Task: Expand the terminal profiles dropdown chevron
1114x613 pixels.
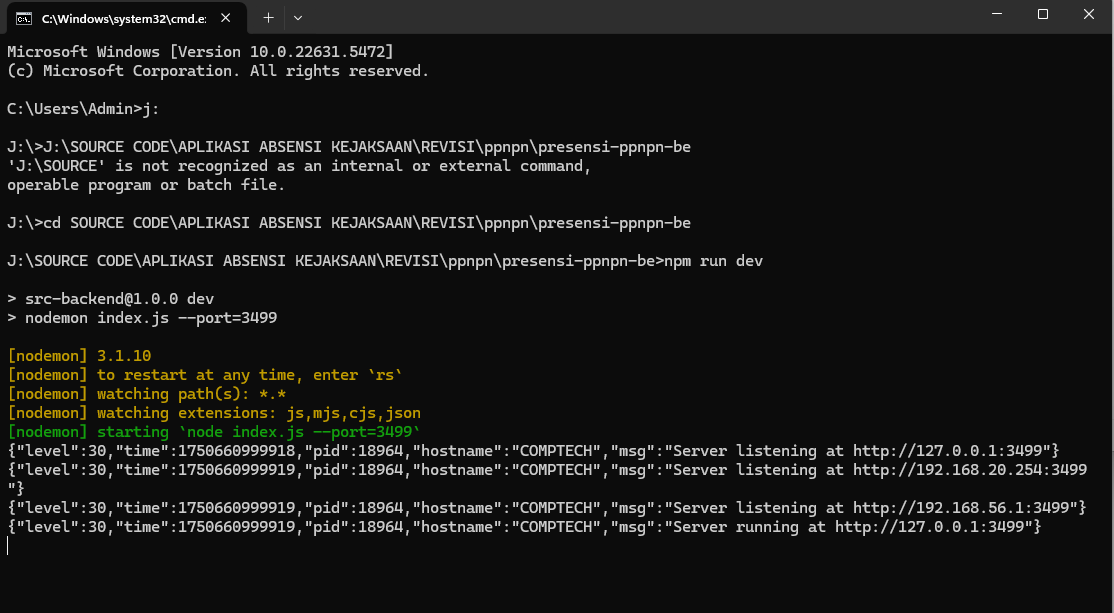Action: 298,17
